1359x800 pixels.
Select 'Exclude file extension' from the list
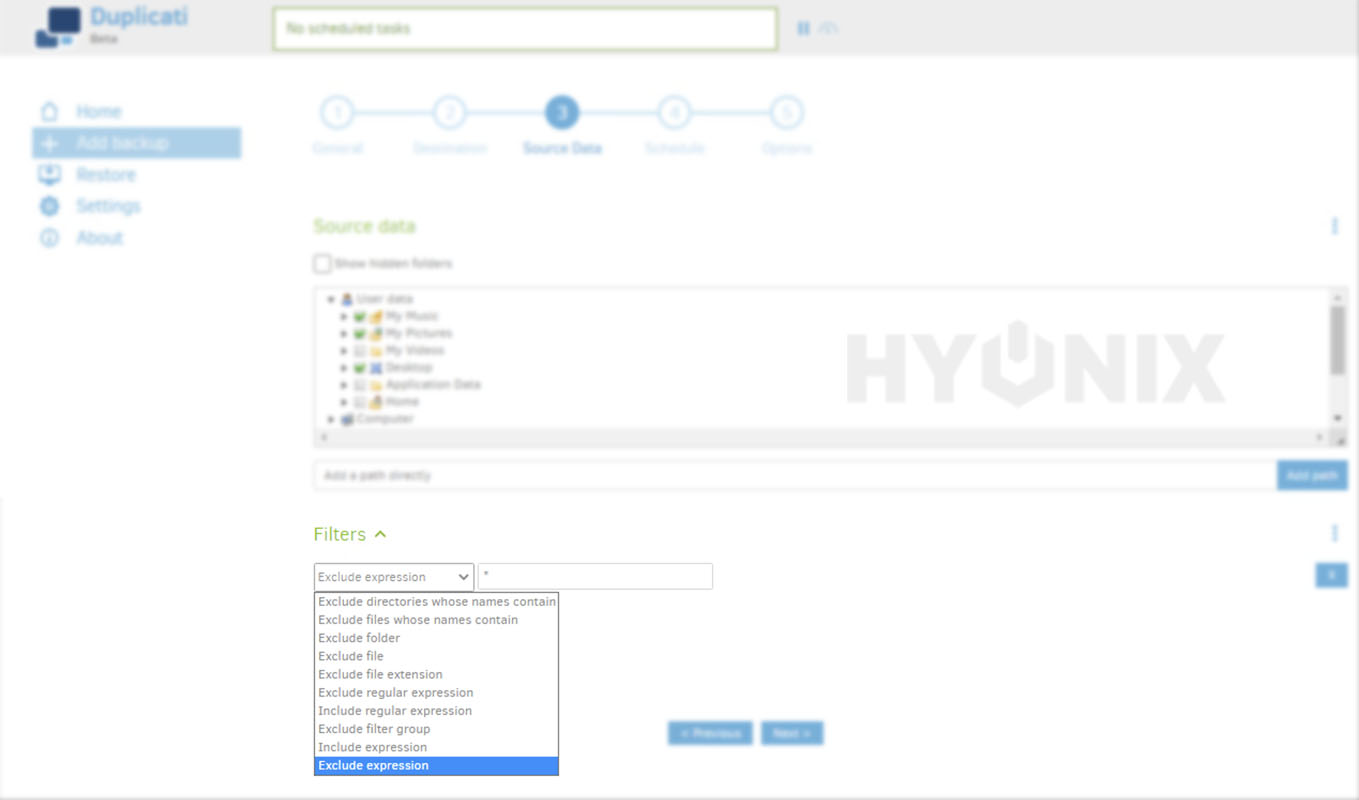(x=380, y=675)
